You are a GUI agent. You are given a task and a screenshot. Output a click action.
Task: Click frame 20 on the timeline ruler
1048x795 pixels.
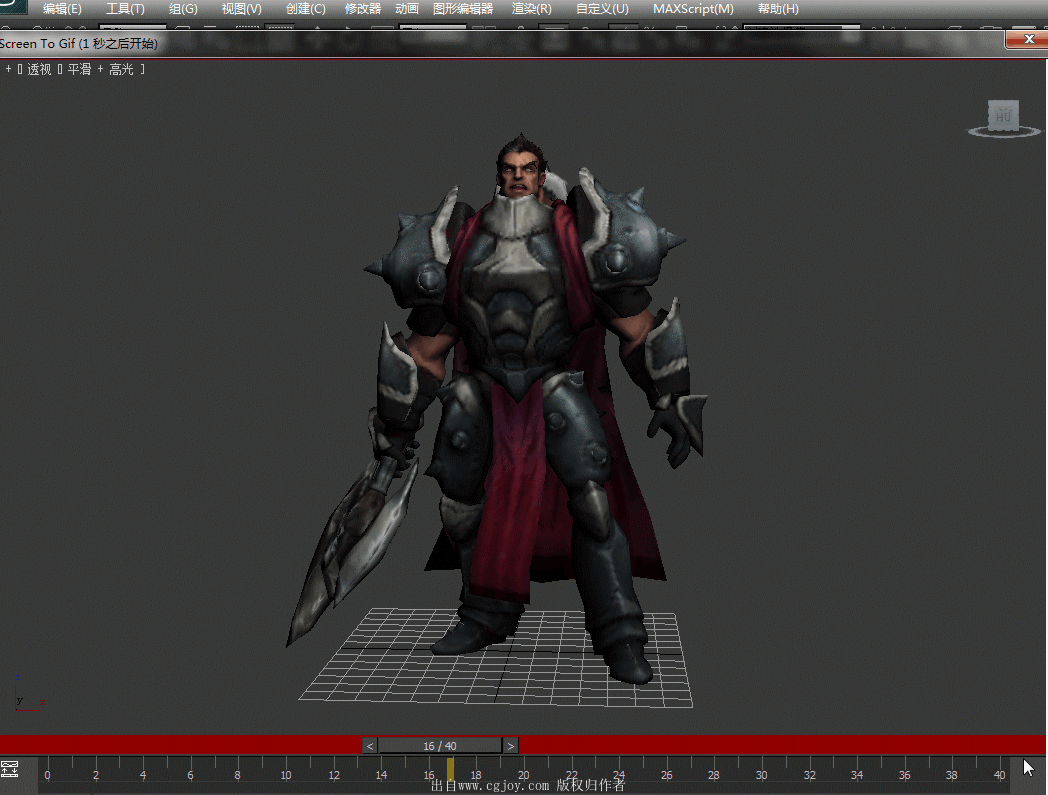pos(523,775)
